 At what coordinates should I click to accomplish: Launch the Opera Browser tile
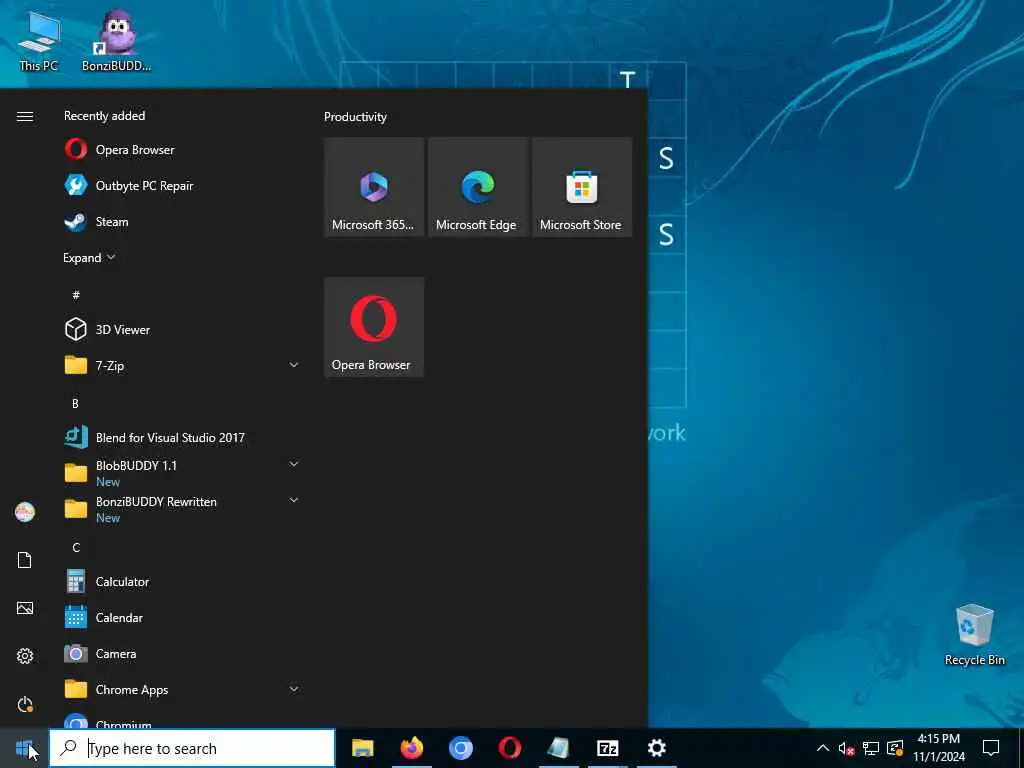(x=374, y=327)
